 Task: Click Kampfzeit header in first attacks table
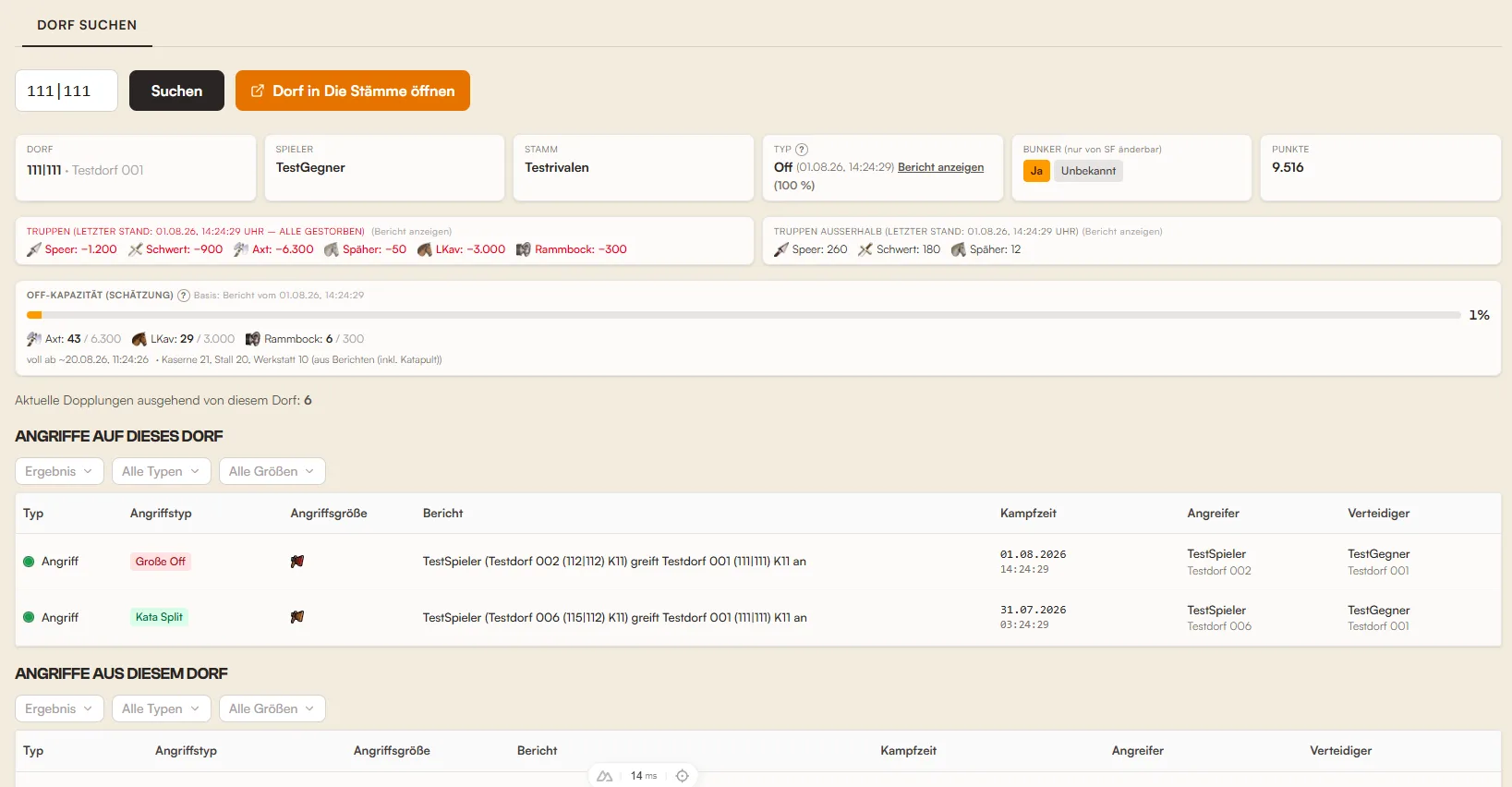click(x=1028, y=514)
